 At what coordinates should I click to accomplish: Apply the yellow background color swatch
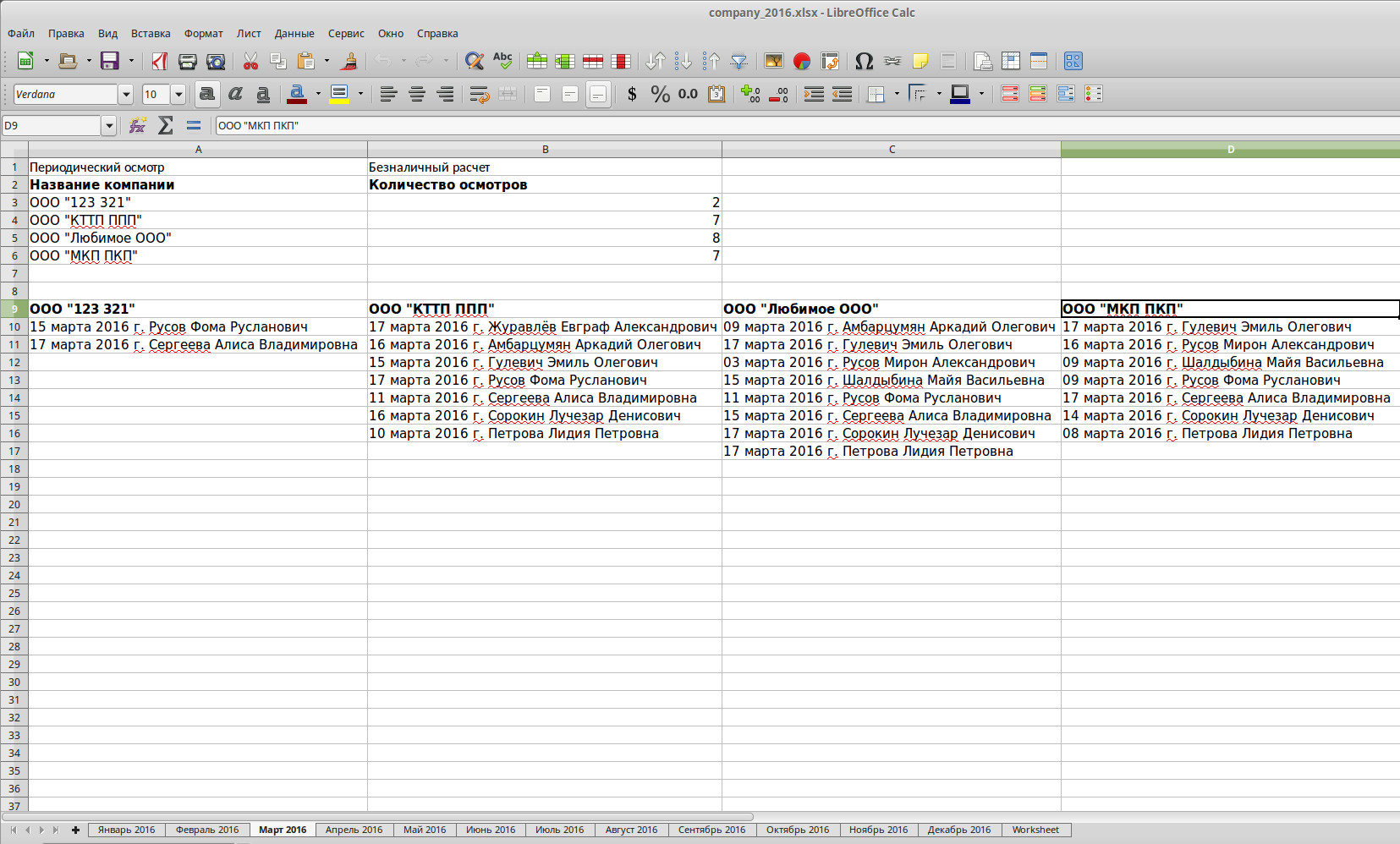339,94
